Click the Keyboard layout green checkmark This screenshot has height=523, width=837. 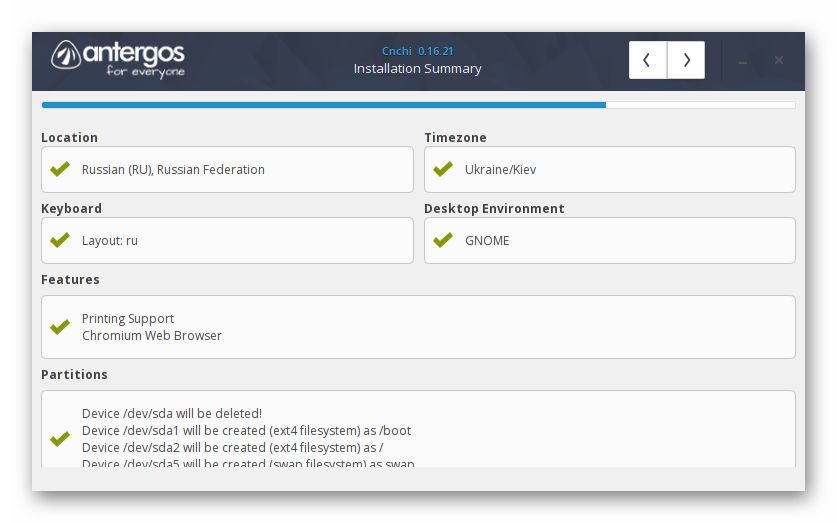pos(60,240)
